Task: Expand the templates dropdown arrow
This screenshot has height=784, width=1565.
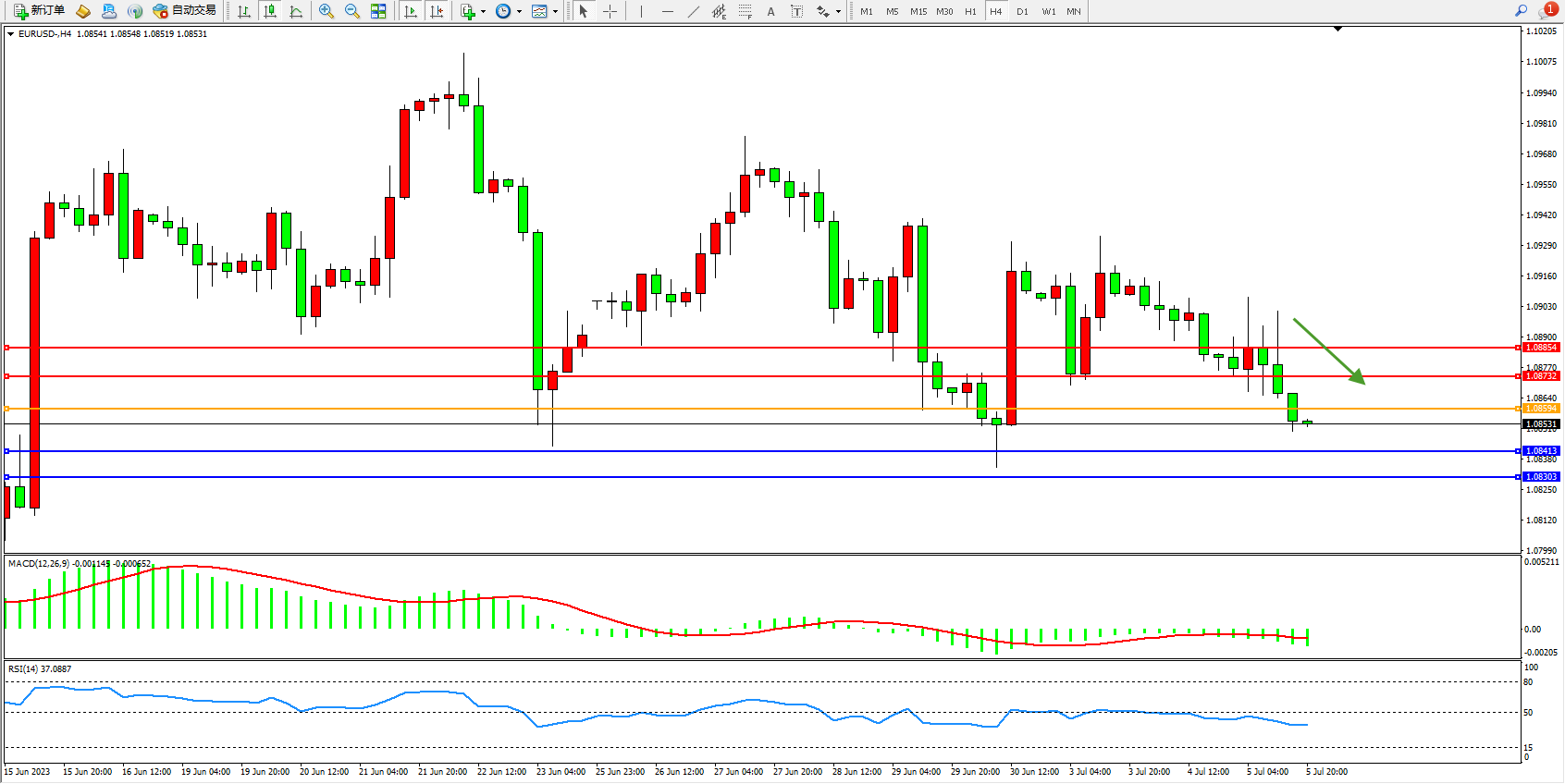Action: coord(555,12)
